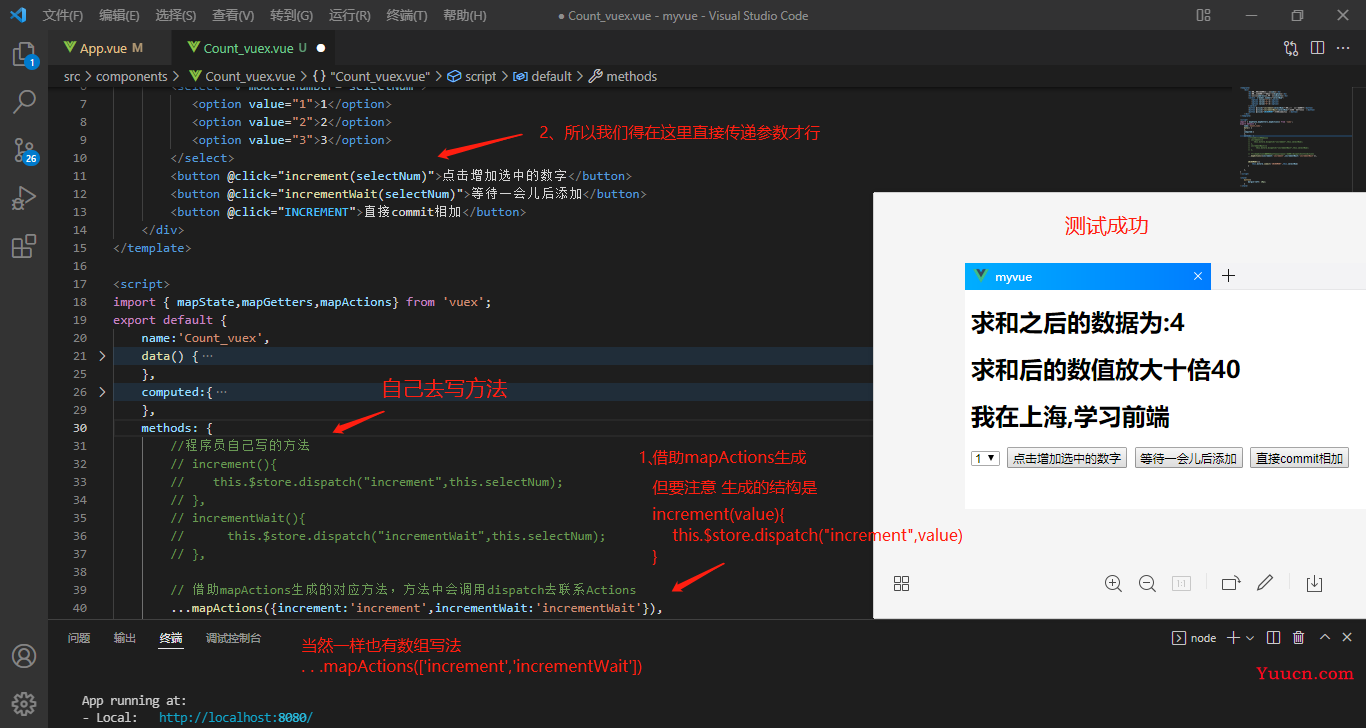Set image viewer to 1:1 size
Viewport: 1366px width, 728px height.
click(1181, 583)
